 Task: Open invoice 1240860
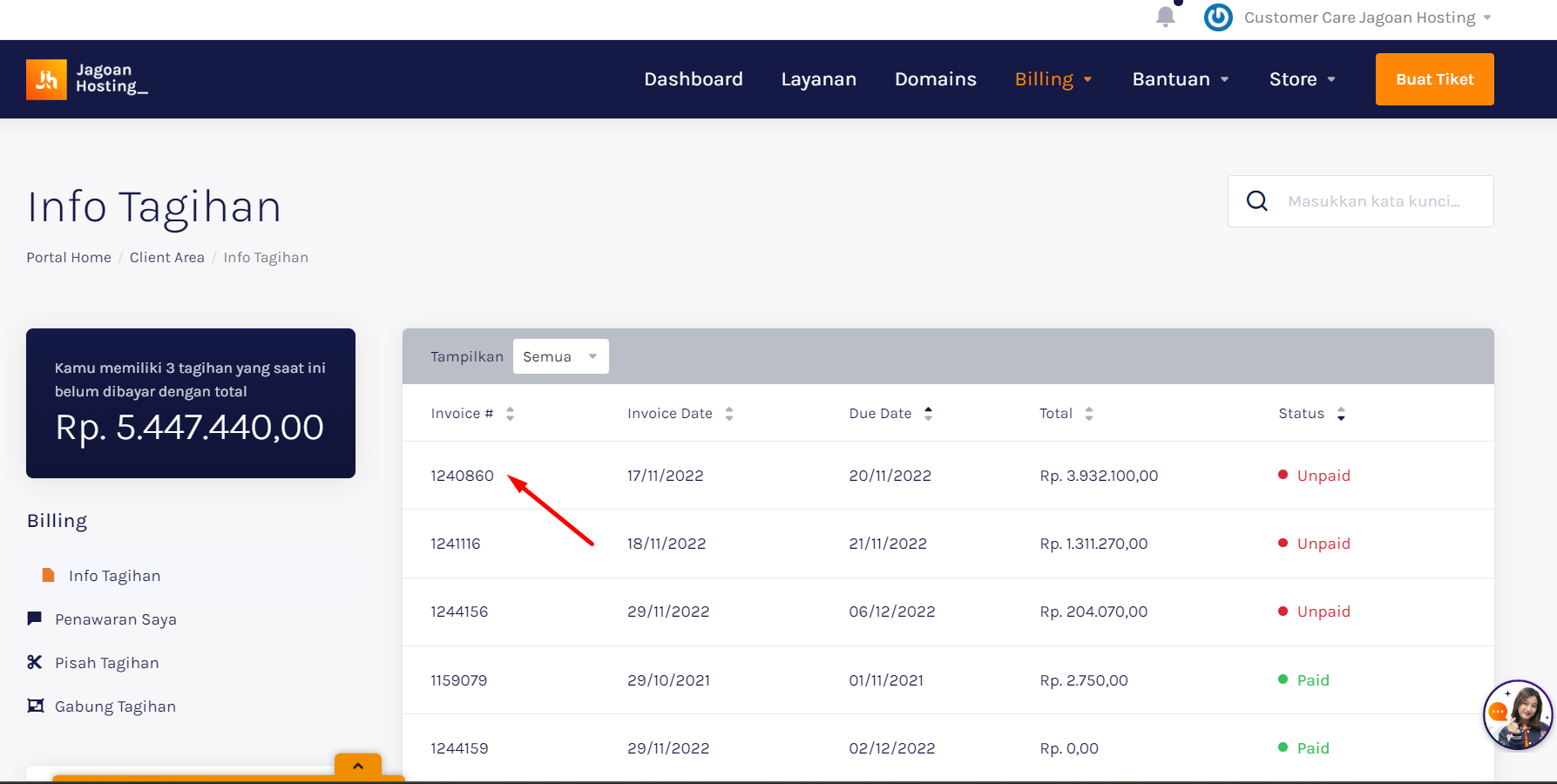[x=462, y=476]
